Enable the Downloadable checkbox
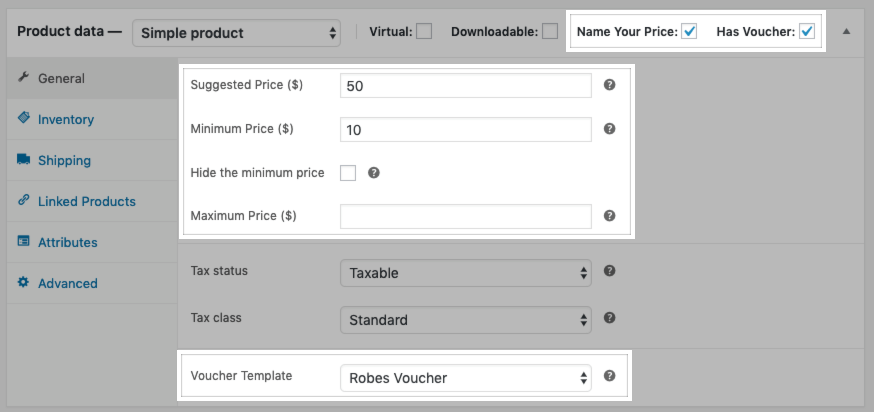This screenshot has width=874, height=412. [x=549, y=32]
